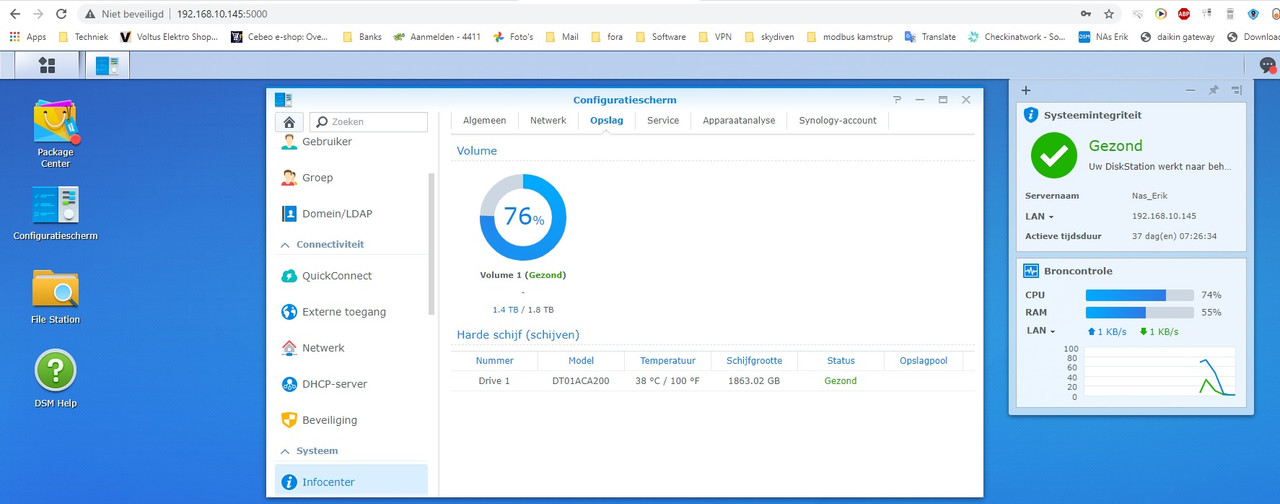Select Infocenter in the sidebar
The image size is (1280, 504).
coord(351,482)
